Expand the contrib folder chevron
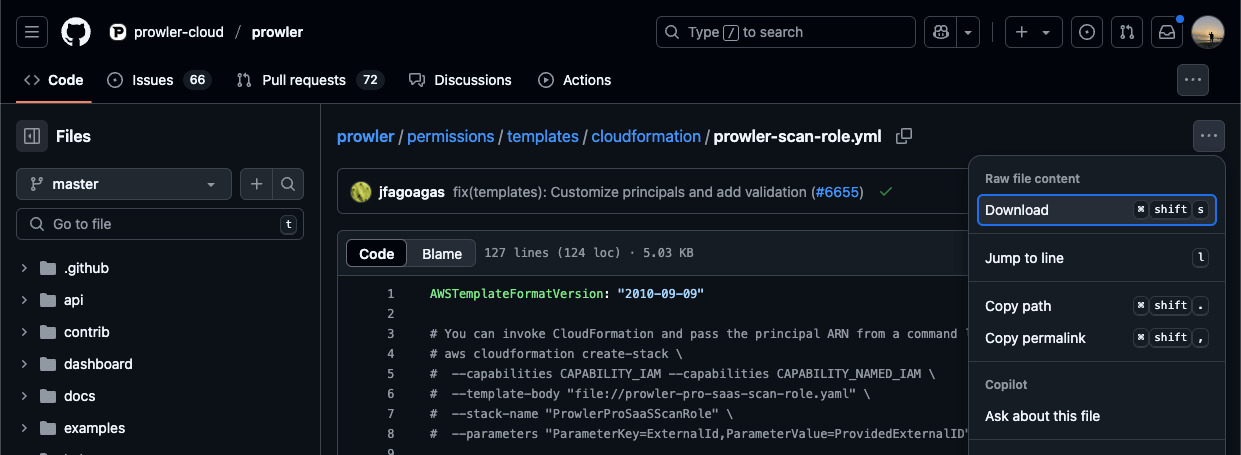This screenshot has width=1241, height=455. click(x=25, y=332)
